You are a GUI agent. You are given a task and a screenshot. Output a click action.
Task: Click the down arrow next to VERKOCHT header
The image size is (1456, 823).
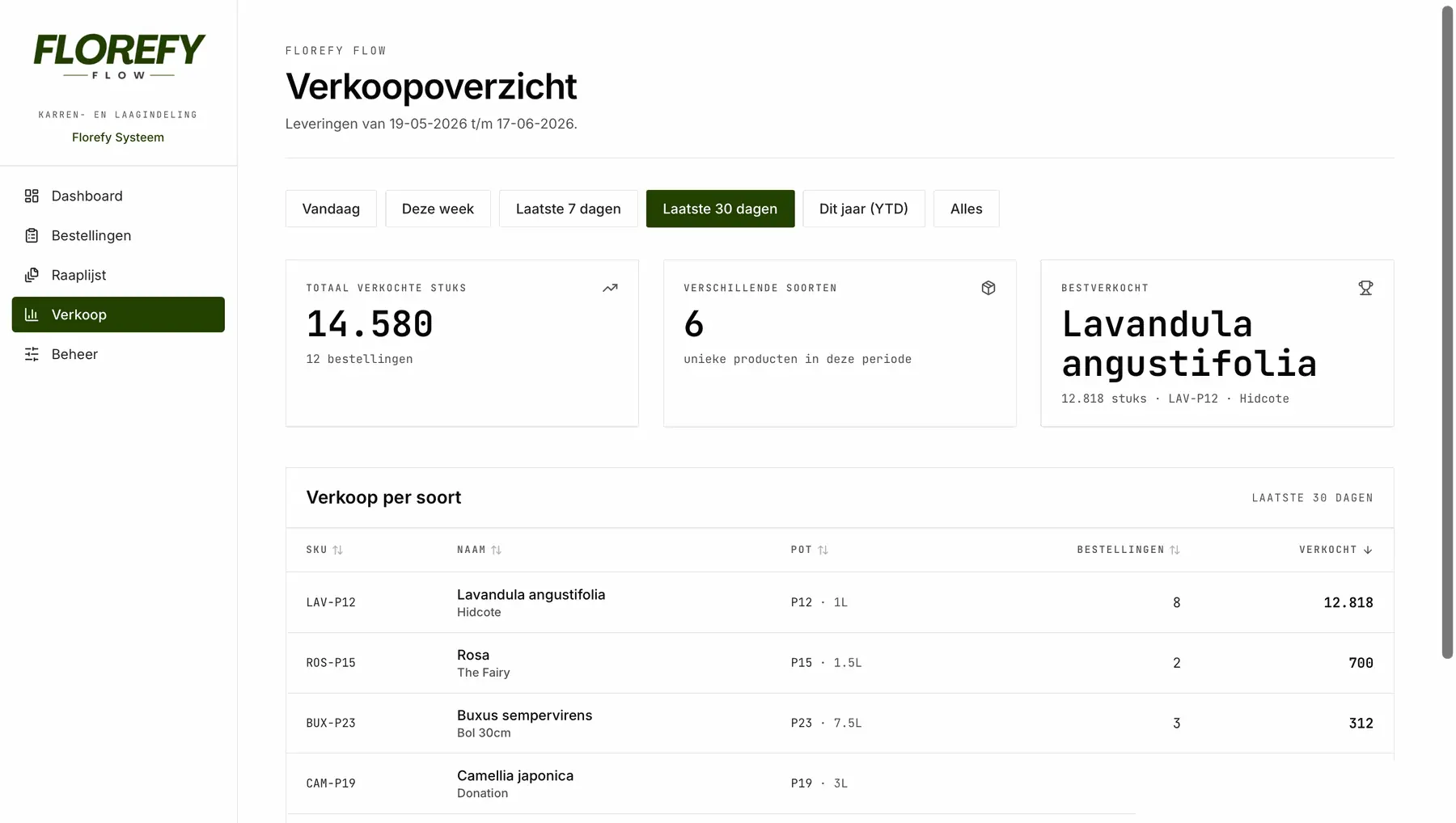click(x=1368, y=550)
